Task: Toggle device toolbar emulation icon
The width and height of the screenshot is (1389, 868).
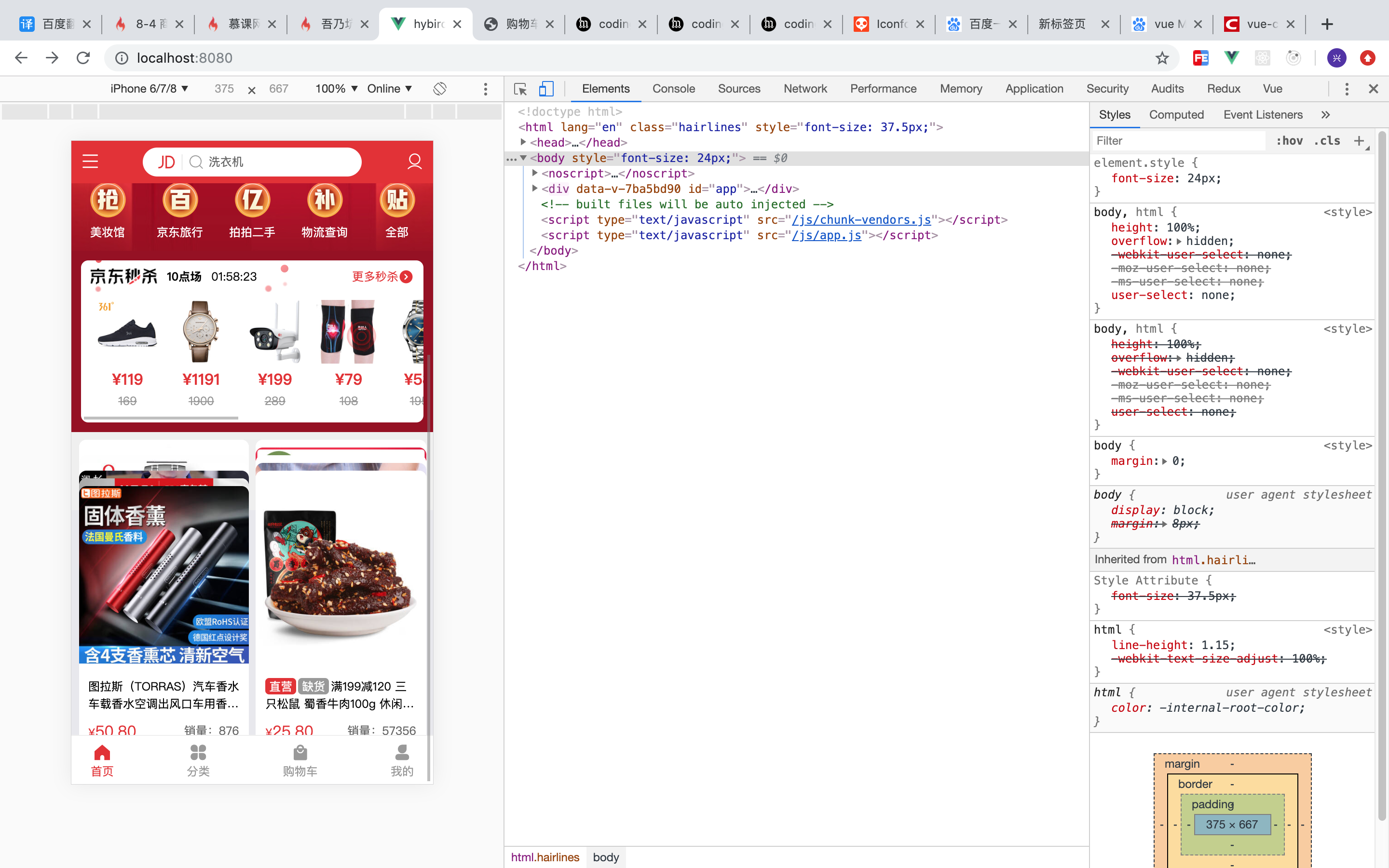Action: click(x=546, y=88)
